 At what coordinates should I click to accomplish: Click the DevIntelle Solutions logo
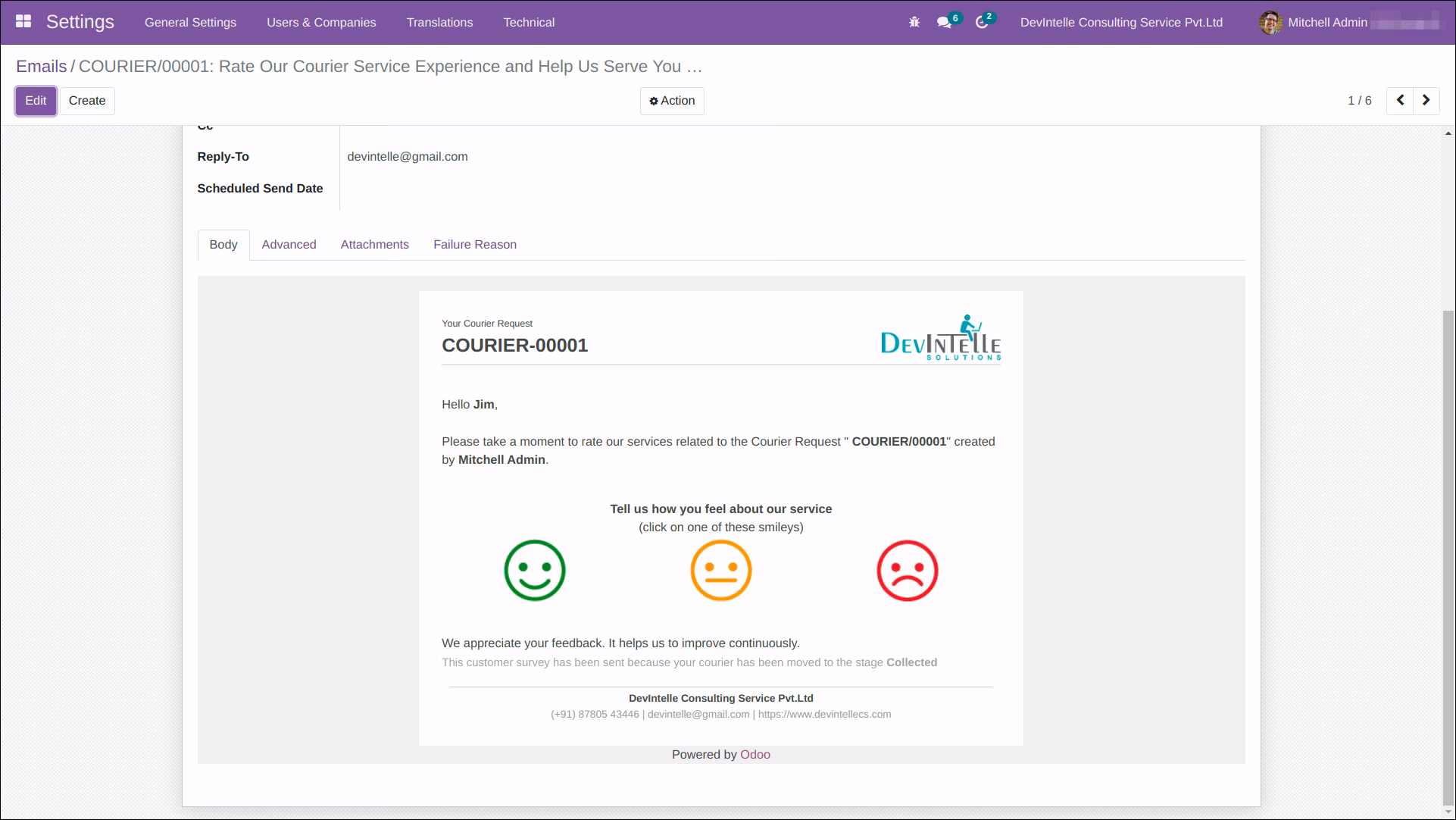tap(940, 337)
